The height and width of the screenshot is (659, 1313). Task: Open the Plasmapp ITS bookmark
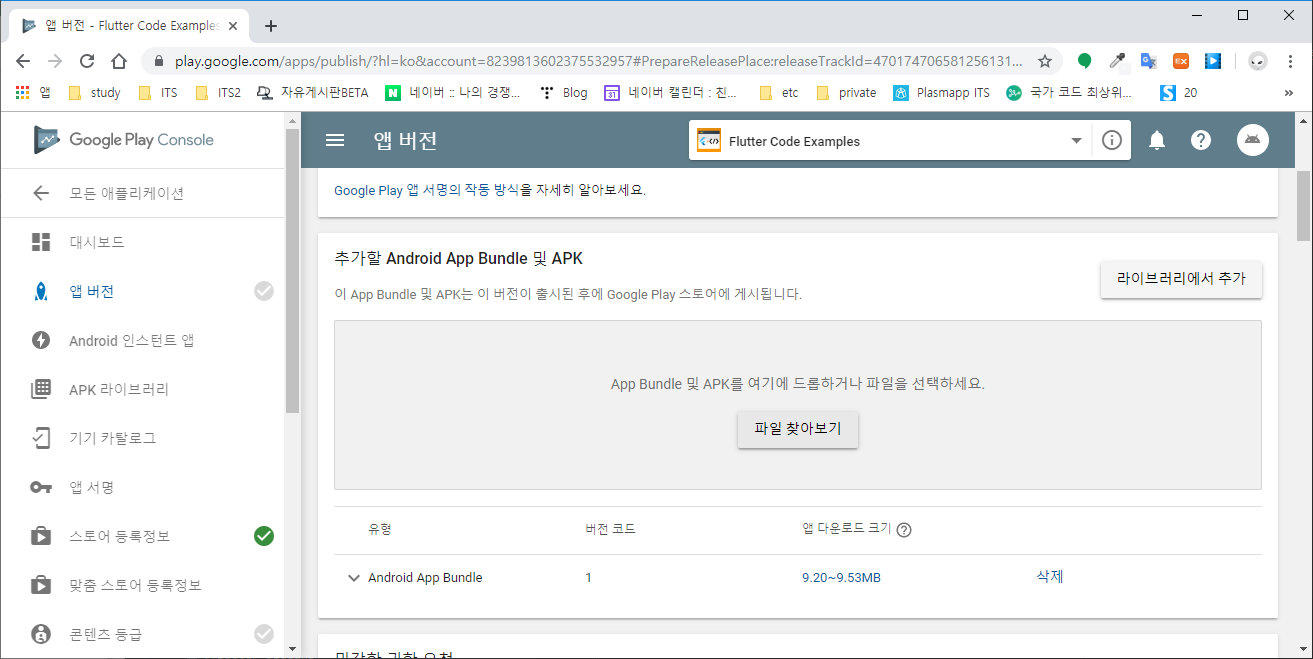[942, 93]
